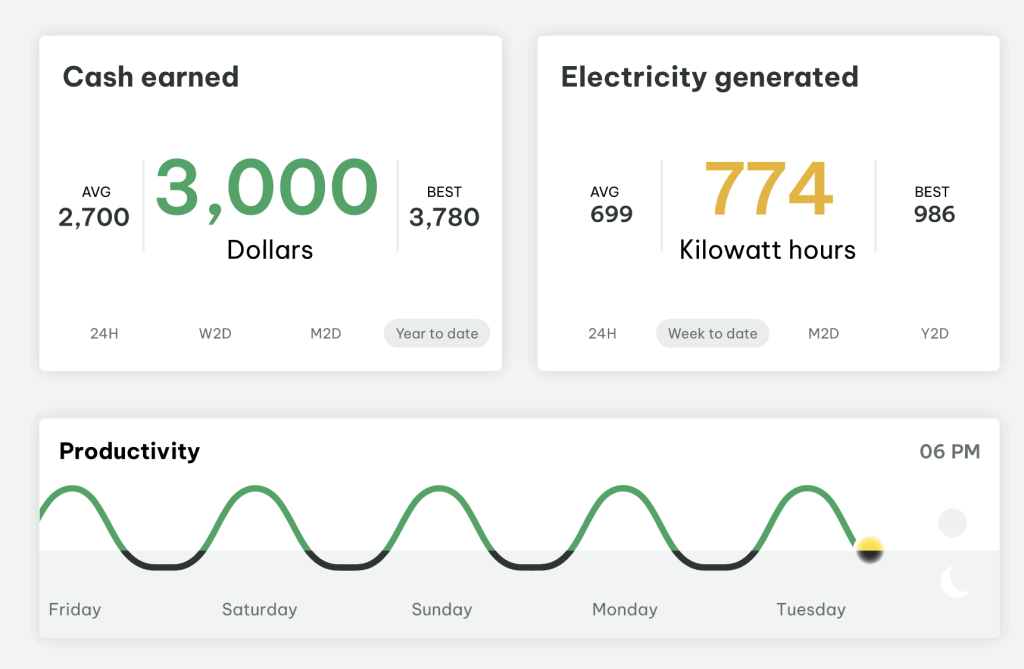Click the selected Year to date pill
Image resolution: width=1024 pixels, height=669 pixels.
click(436, 333)
